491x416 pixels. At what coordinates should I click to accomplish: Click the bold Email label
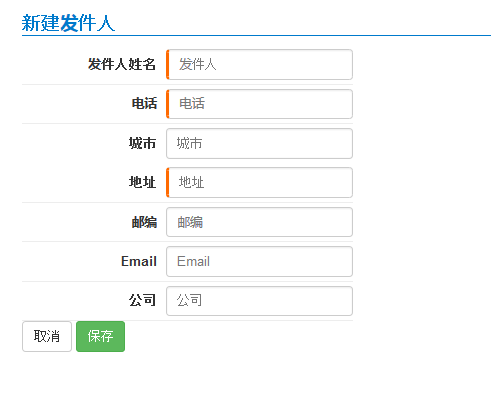tap(139, 261)
